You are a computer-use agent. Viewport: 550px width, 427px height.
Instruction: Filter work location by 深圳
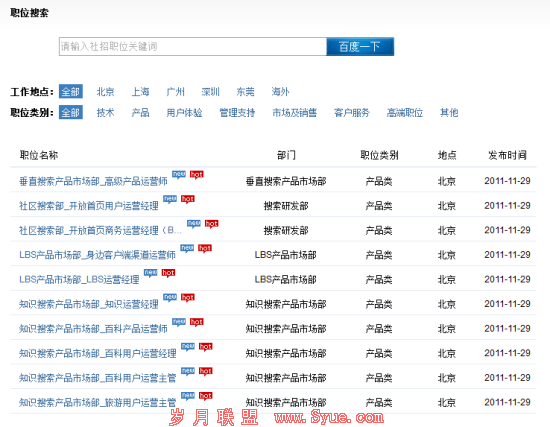pyautogui.click(x=210, y=92)
